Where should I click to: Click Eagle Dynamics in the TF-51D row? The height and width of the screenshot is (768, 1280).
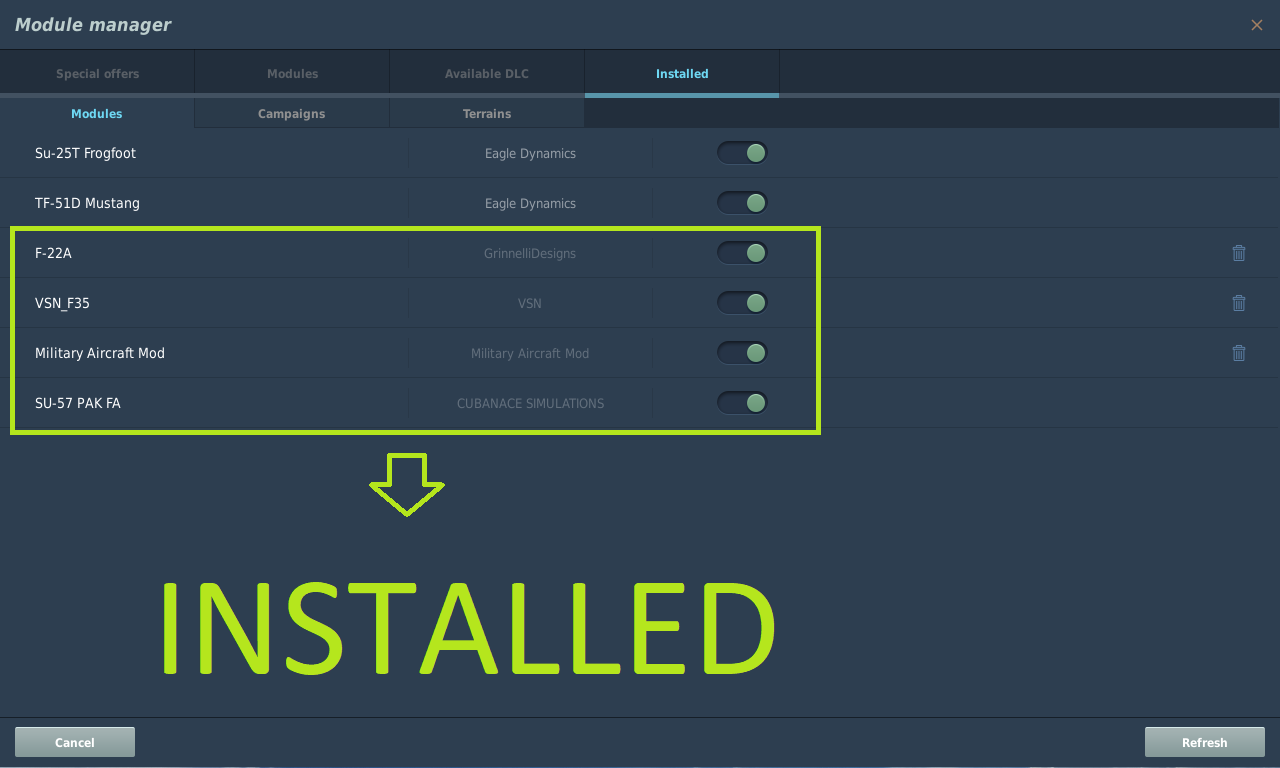[530, 203]
